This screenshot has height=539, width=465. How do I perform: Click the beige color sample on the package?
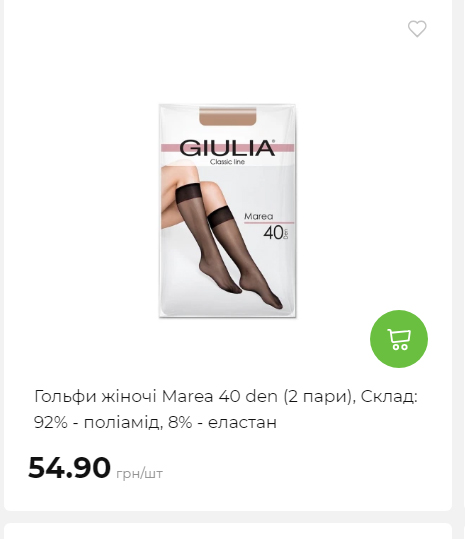point(228,116)
